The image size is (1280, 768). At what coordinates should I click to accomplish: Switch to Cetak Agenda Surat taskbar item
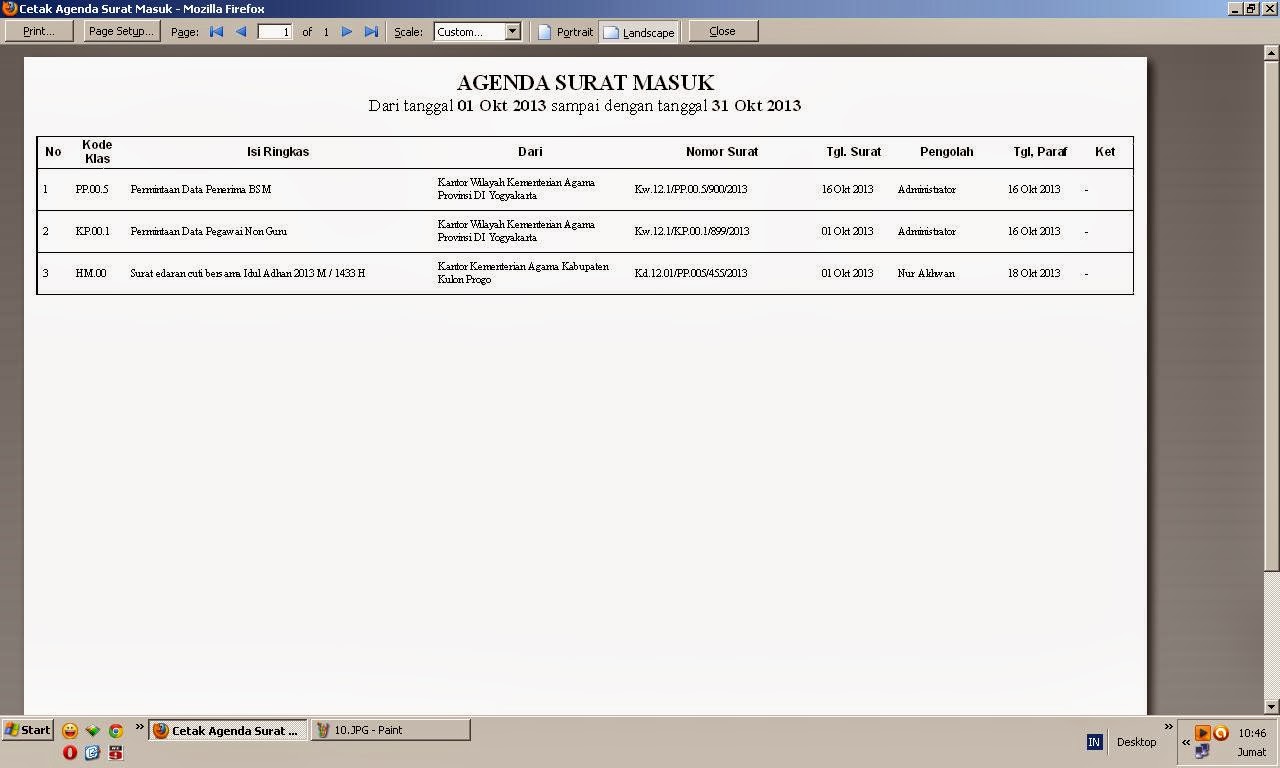[x=228, y=731]
